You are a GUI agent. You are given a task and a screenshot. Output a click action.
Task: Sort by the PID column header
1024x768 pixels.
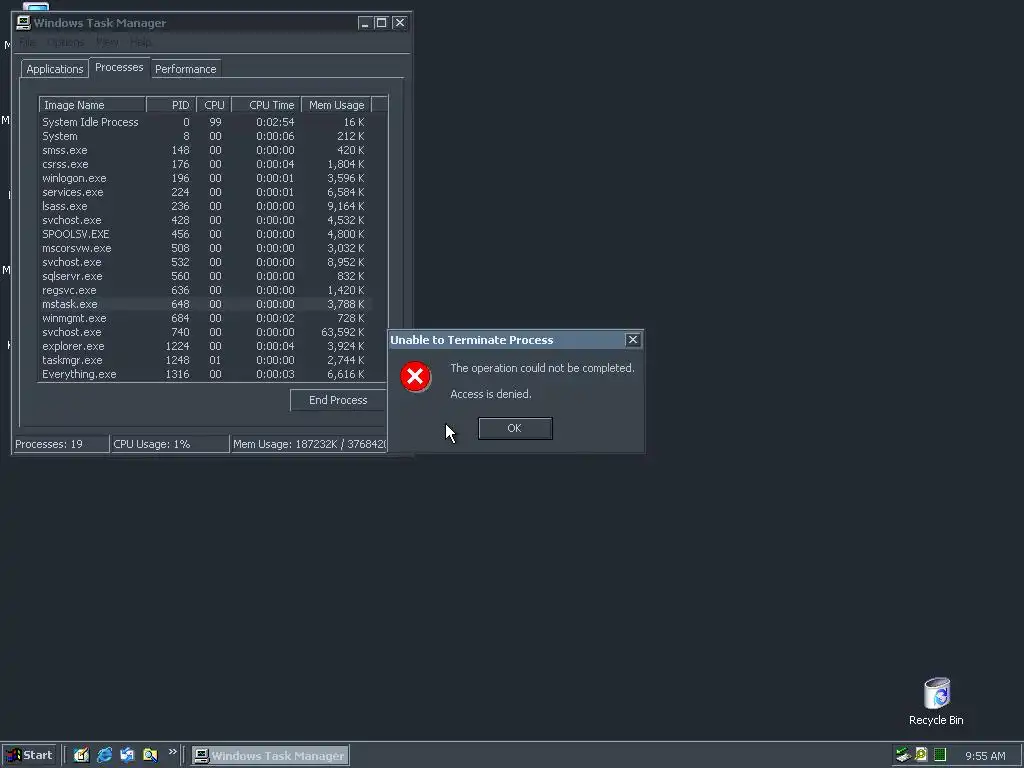click(x=171, y=105)
